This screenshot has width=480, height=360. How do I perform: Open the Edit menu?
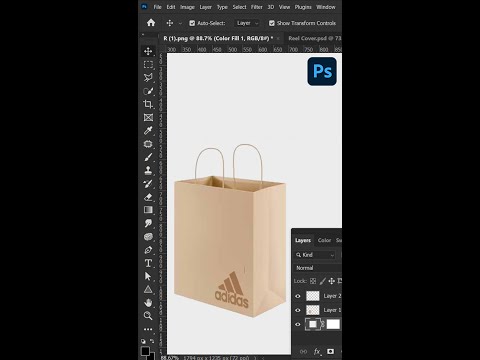(x=171, y=7)
